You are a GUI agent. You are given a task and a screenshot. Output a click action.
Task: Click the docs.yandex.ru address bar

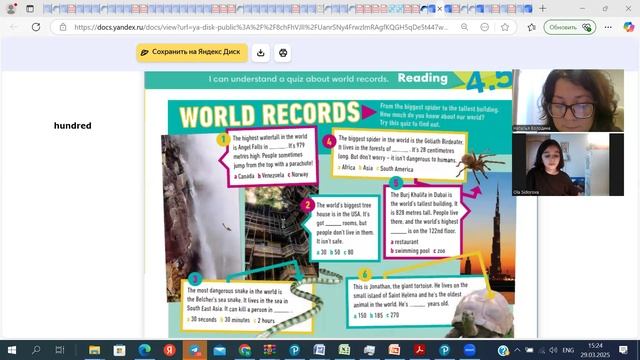tap(261, 27)
